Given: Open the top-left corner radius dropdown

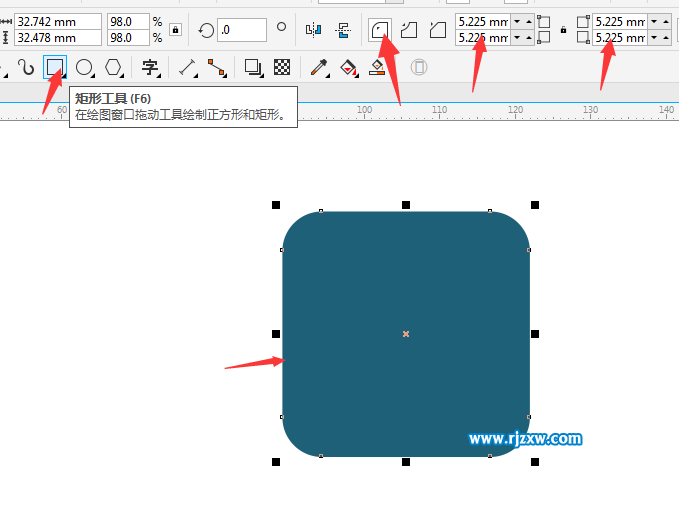Looking at the screenshot, I should tap(517, 22).
